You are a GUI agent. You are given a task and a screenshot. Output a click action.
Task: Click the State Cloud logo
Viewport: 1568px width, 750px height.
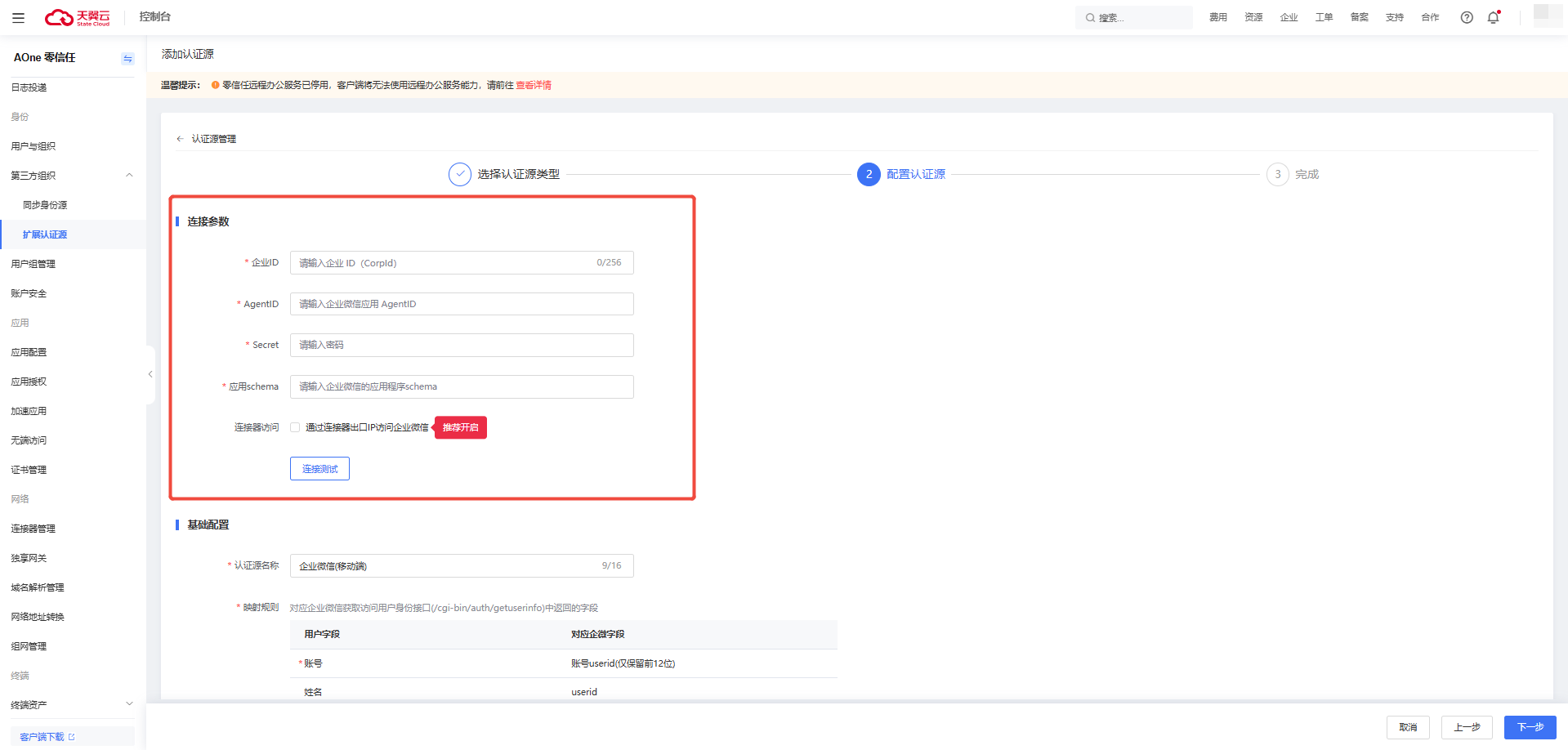click(77, 17)
